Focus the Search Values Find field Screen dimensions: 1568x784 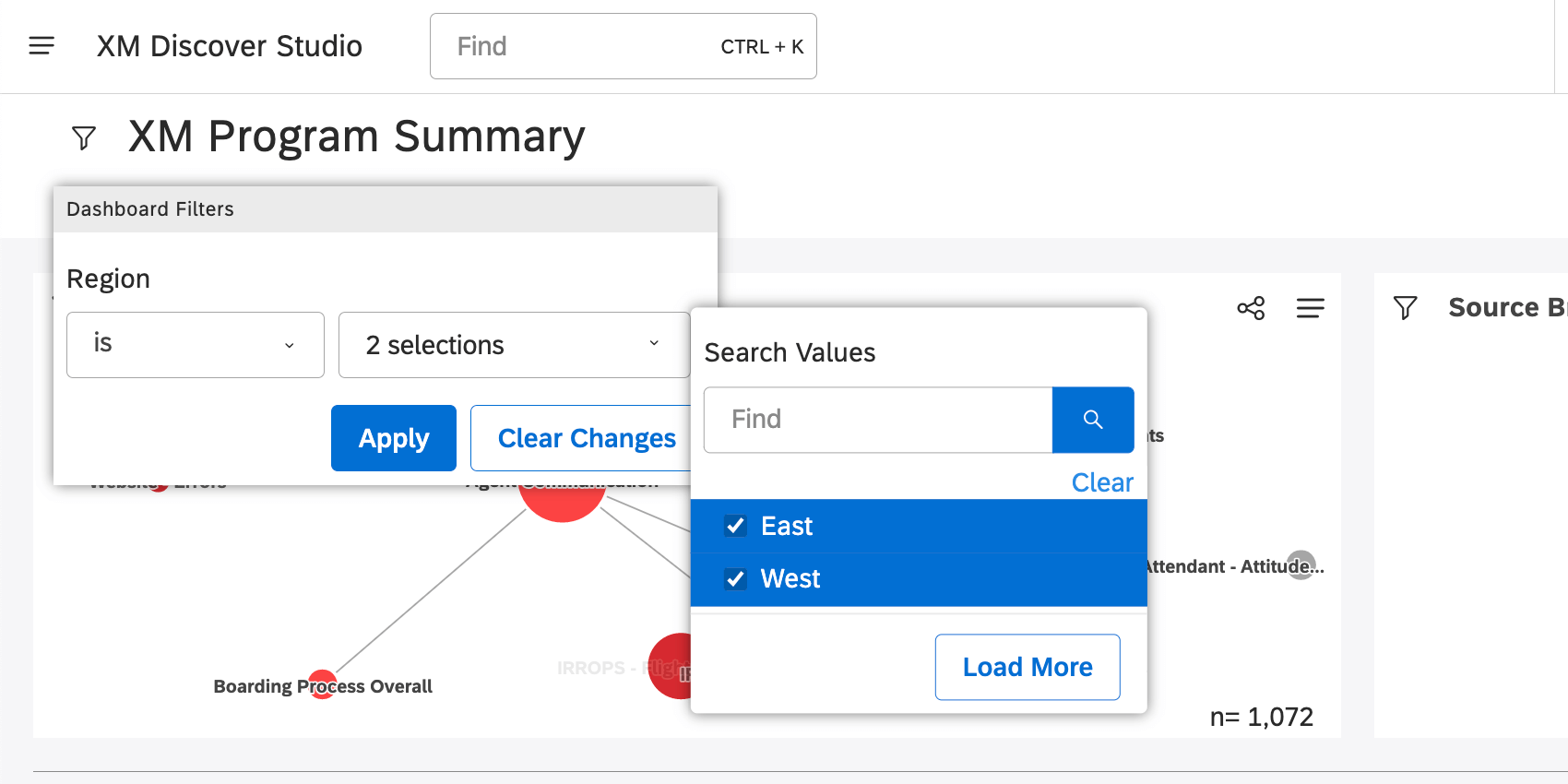tap(878, 420)
